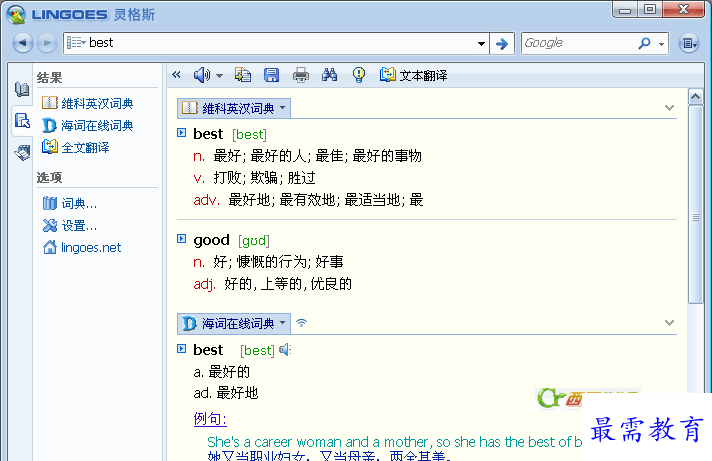Select 维科英汉词典 in results list

coord(97,104)
